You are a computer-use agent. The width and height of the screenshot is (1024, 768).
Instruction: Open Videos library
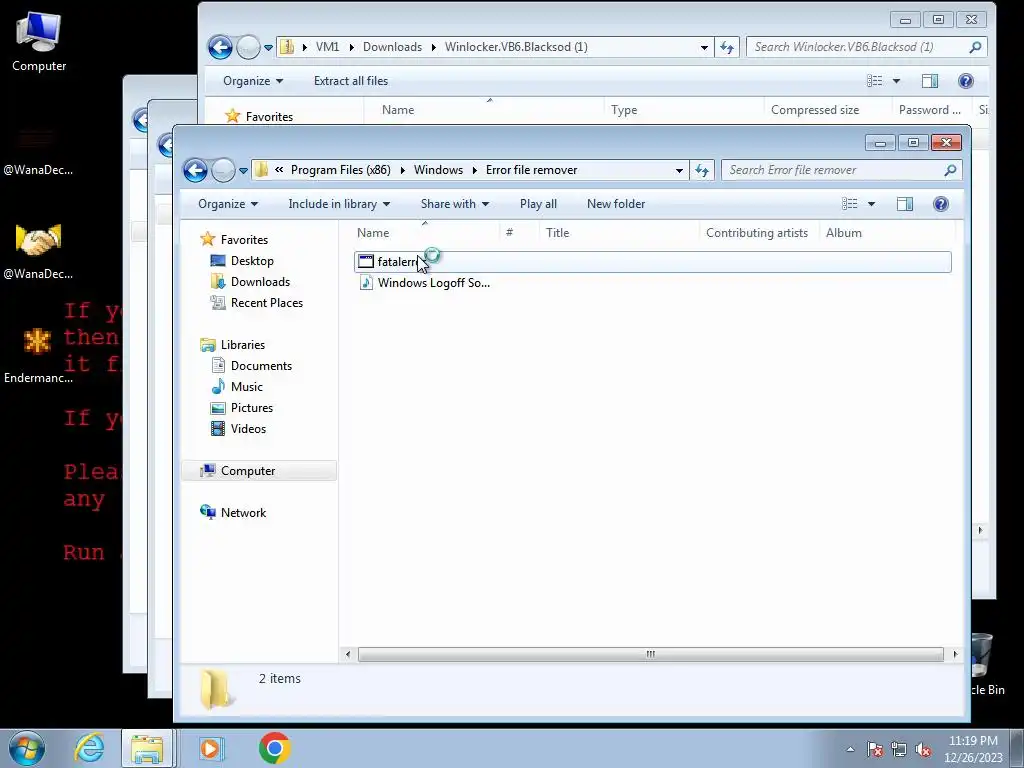[x=248, y=428]
